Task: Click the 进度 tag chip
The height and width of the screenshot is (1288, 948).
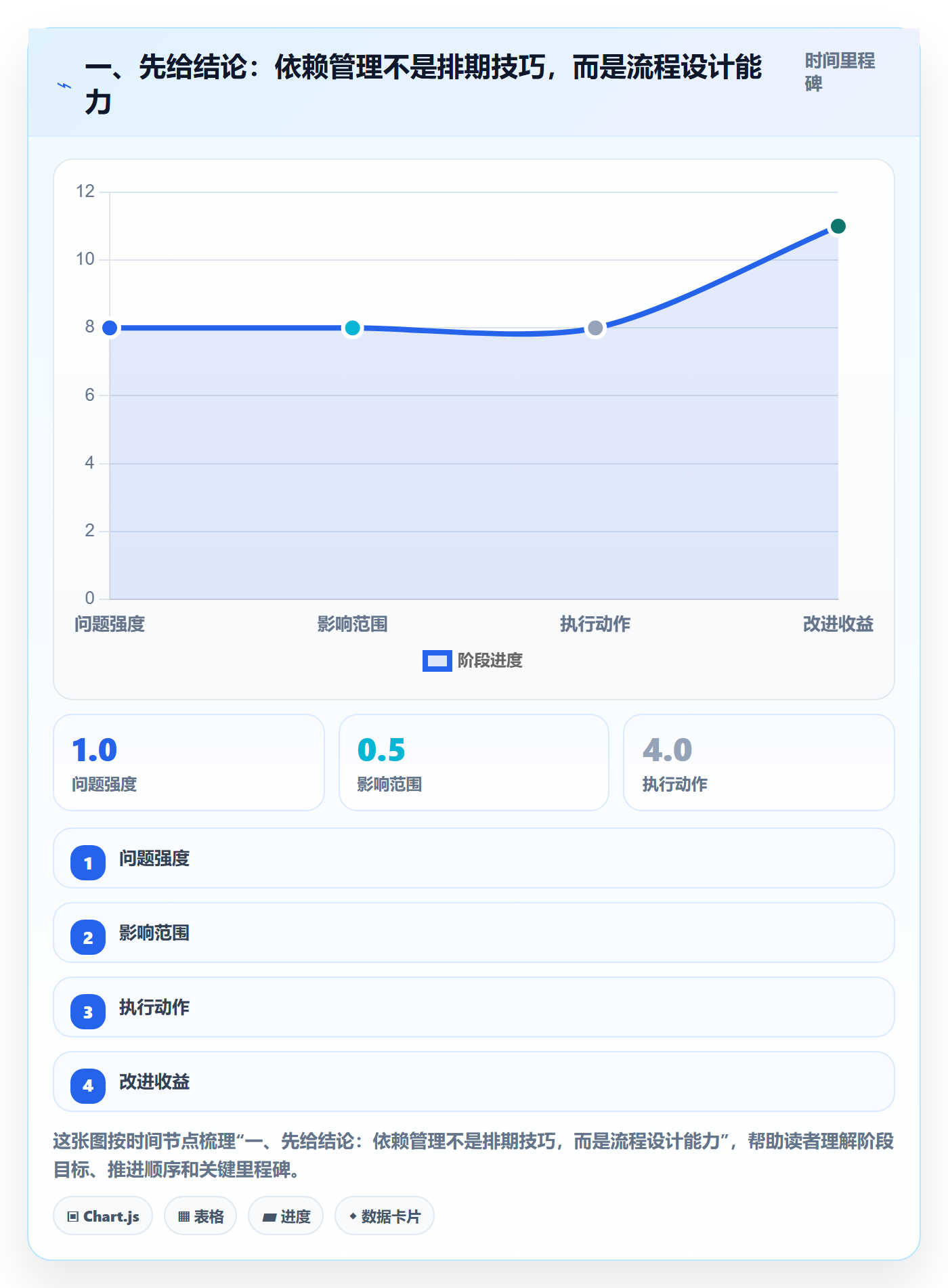Action: 286,1216
